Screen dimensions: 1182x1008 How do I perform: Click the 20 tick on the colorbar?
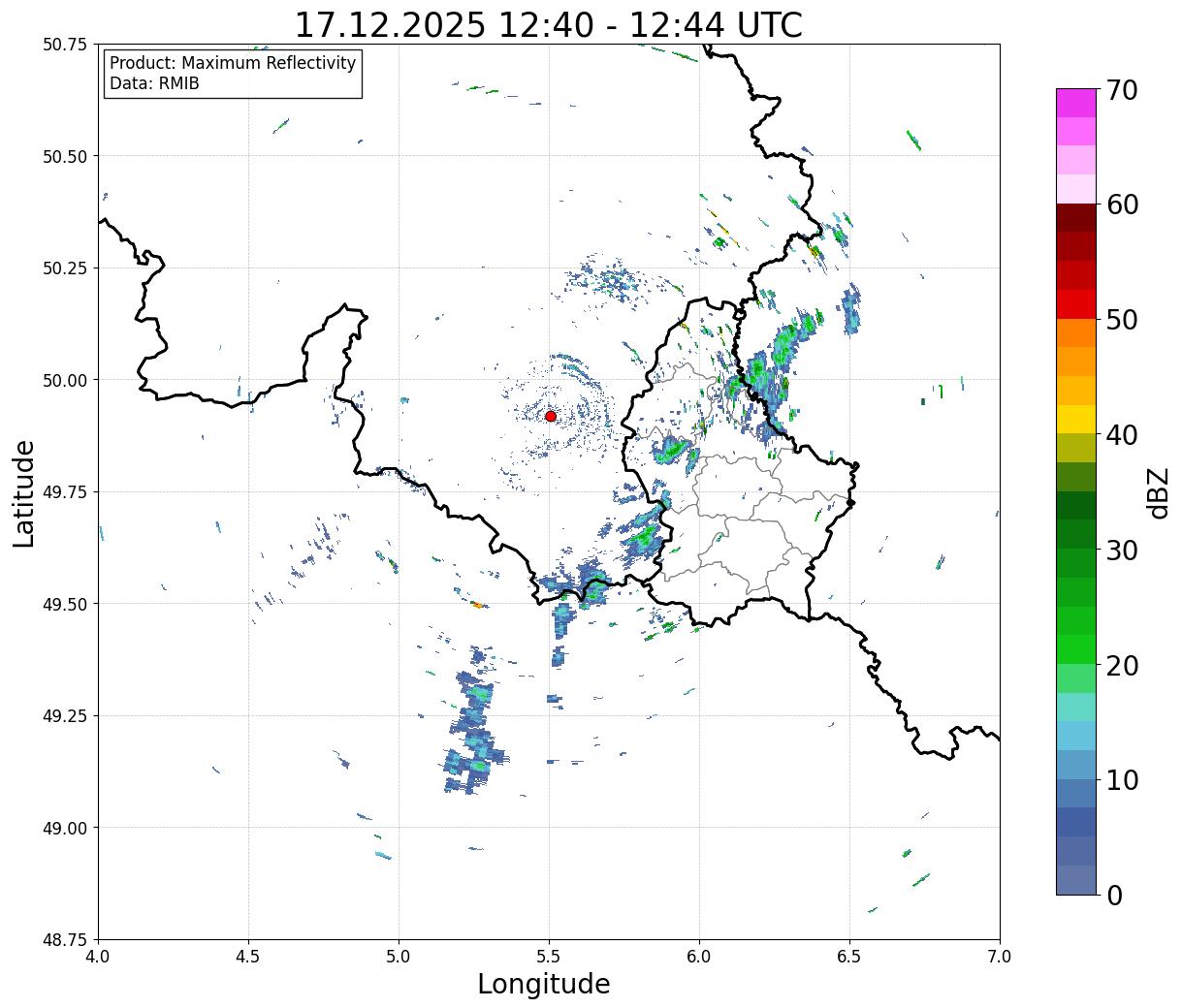coord(1121,665)
